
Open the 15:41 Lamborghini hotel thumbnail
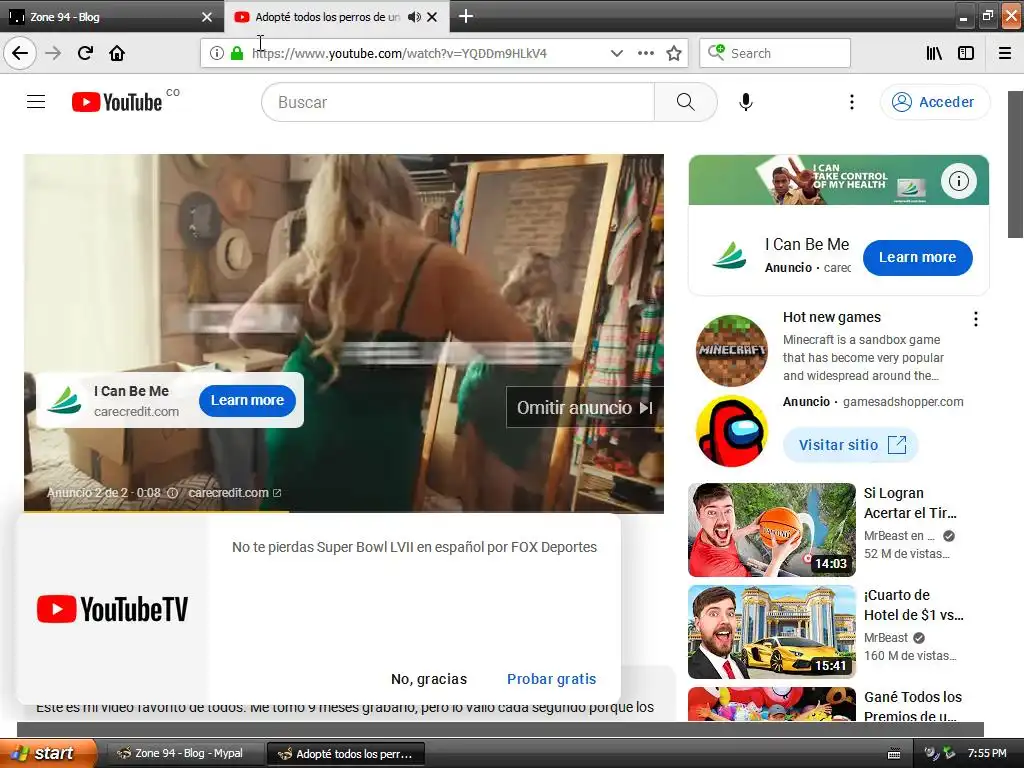[x=772, y=632]
